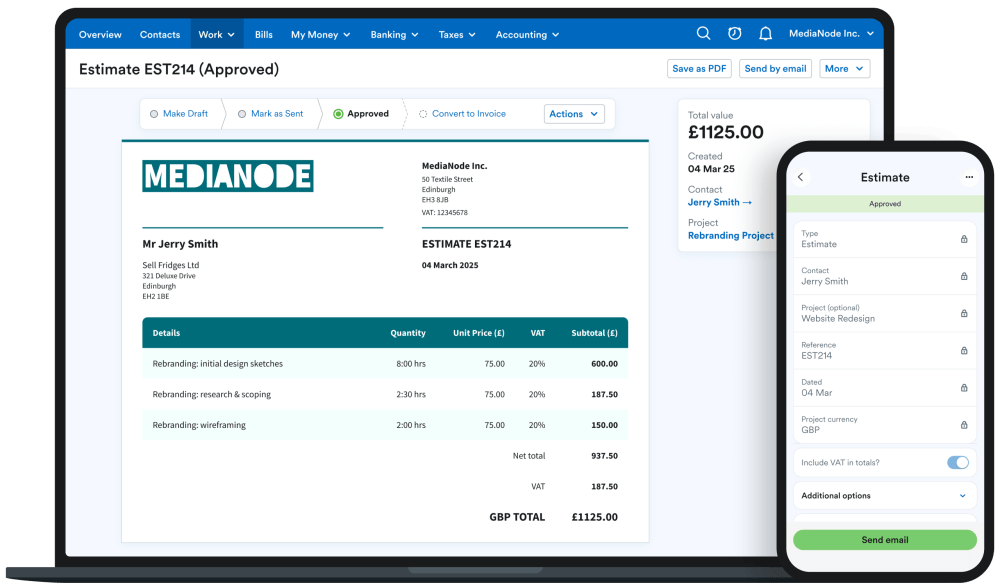Tap the Approved status banner on phone
The image size is (1000, 583).
click(x=885, y=203)
